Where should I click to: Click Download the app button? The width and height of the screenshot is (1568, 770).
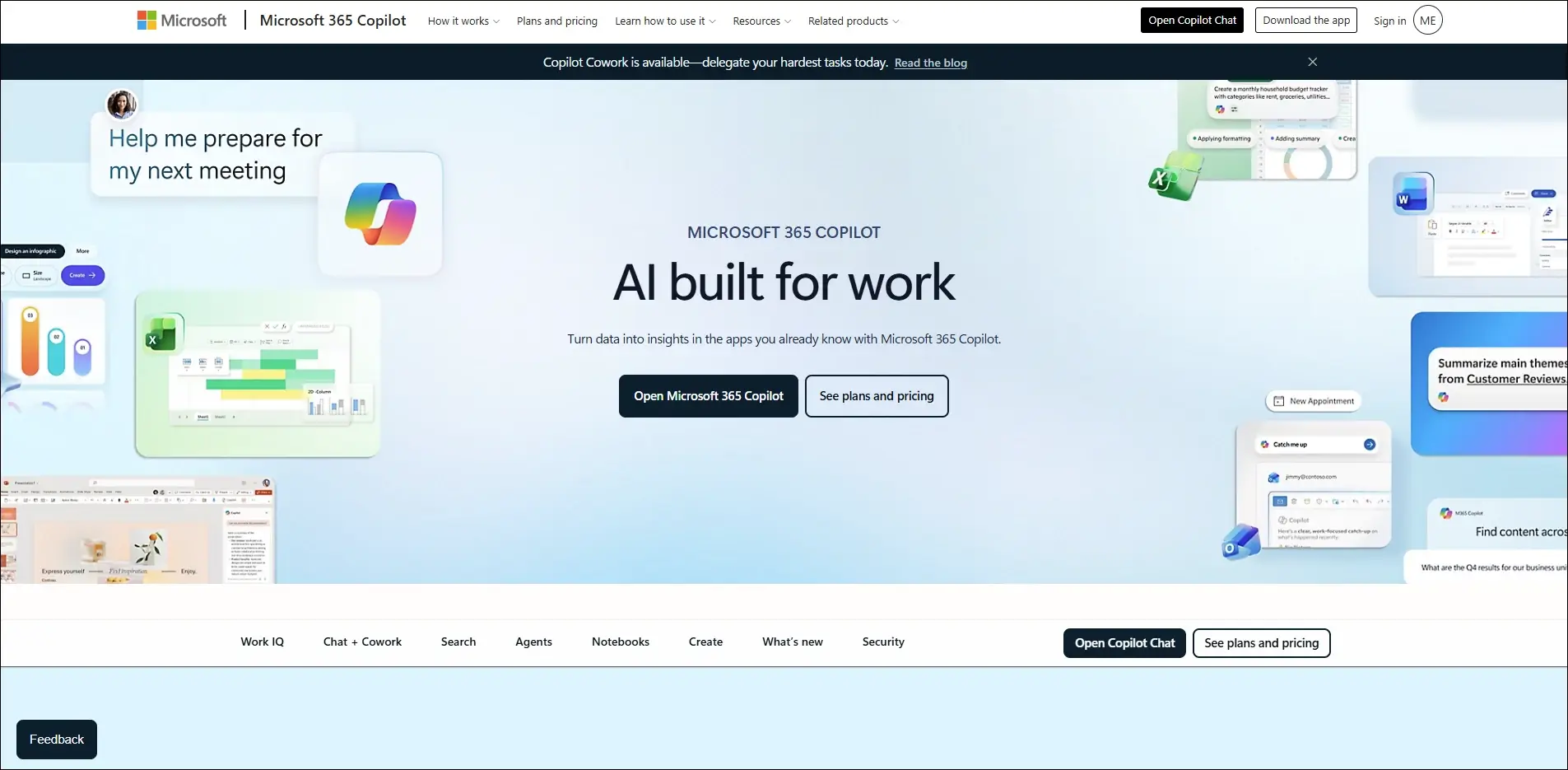pyautogui.click(x=1306, y=21)
